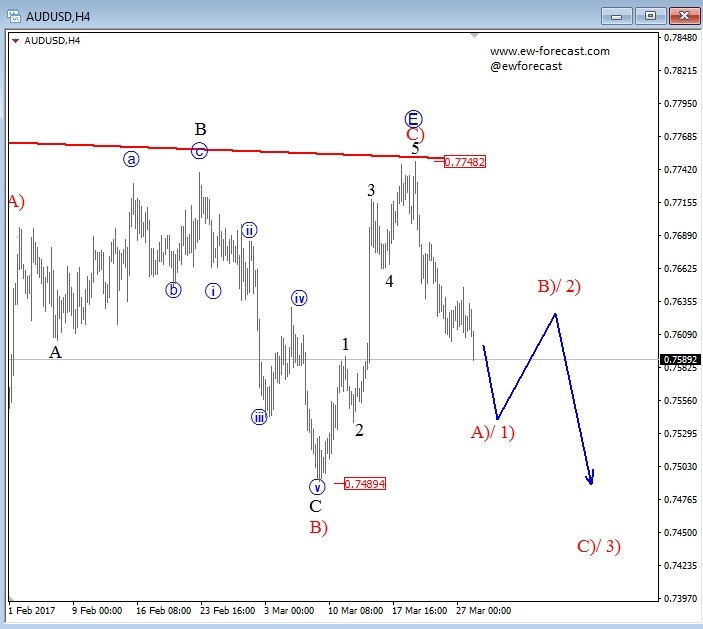Select the circled b wave label
The height and width of the screenshot is (629, 703).
tap(174, 290)
